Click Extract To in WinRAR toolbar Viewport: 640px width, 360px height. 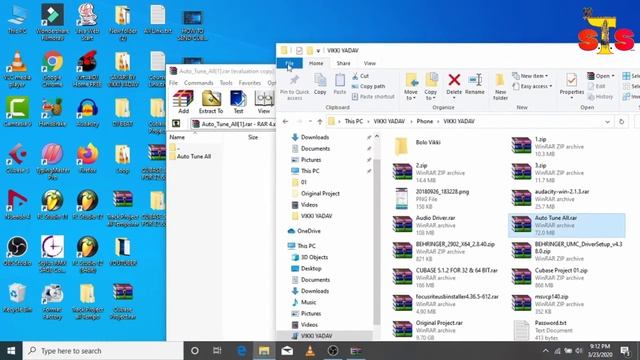pos(211,102)
